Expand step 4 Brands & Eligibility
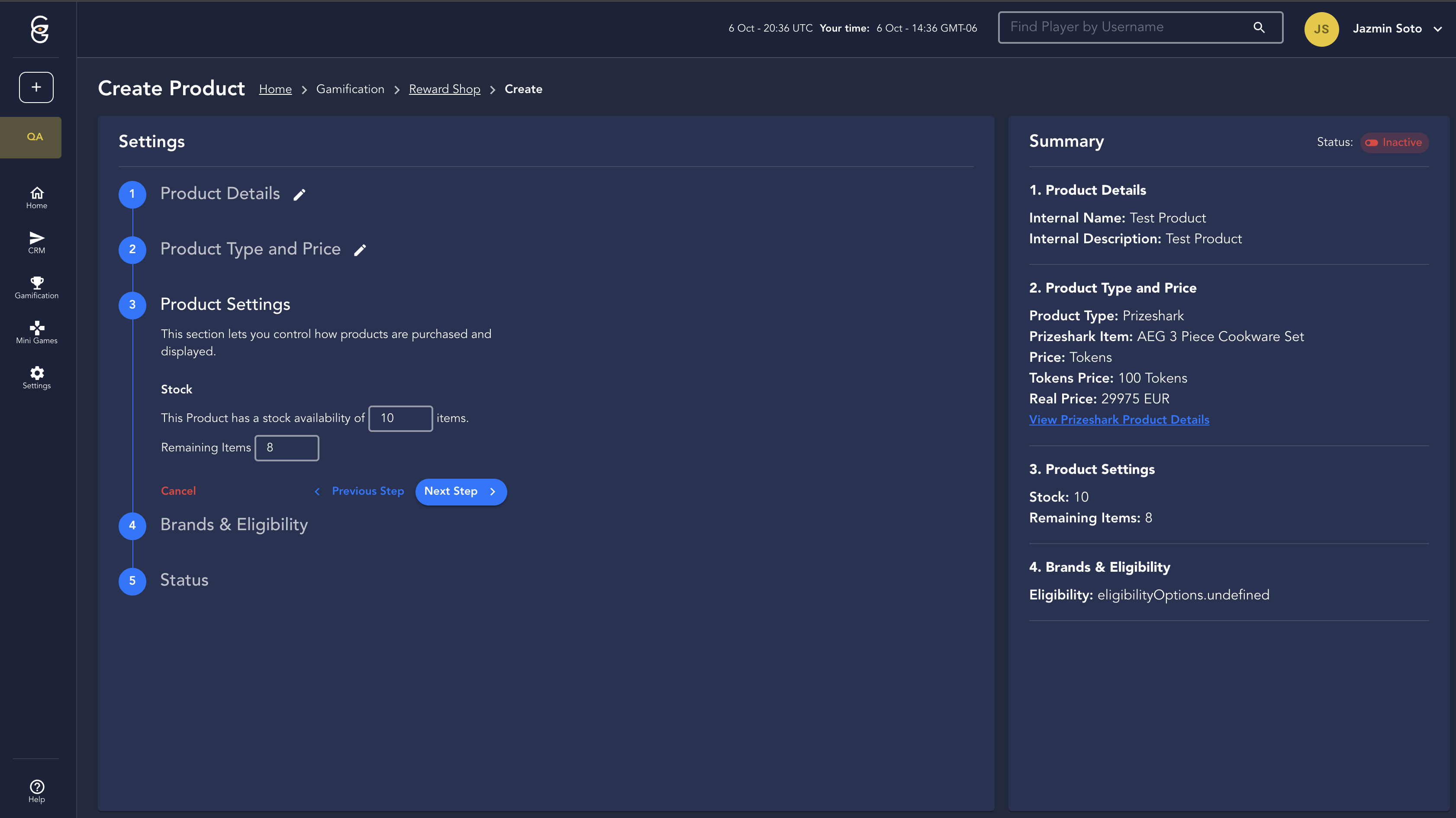1456x818 pixels. pos(234,525)
